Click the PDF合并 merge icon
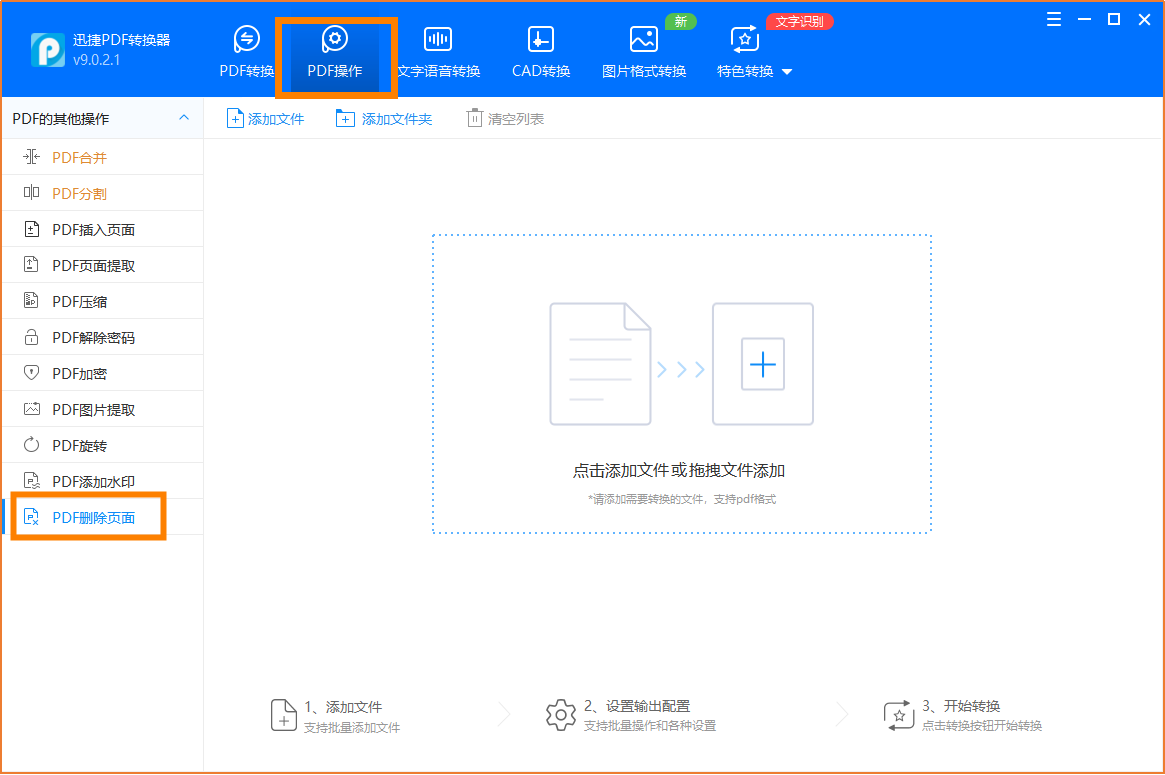Viewport: 1165px width, 775px height. point(31,157)
